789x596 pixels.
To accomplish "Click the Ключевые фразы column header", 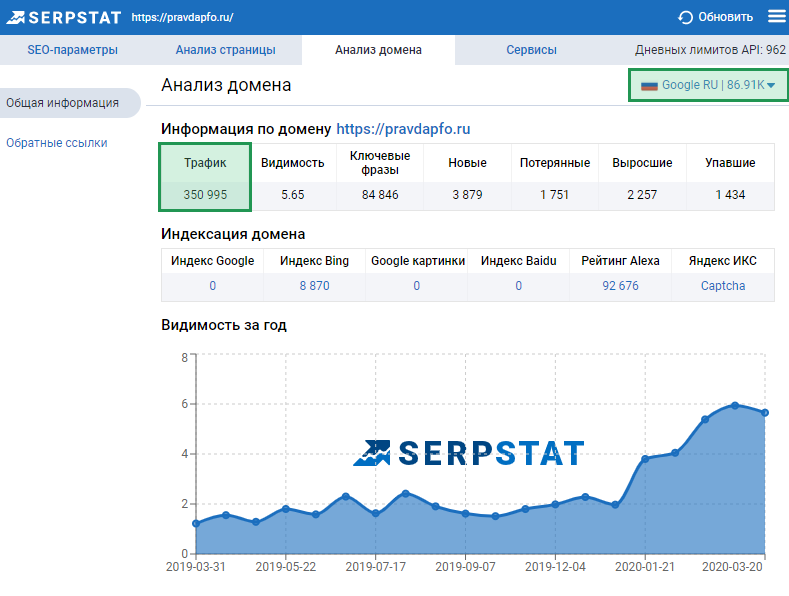I will (x=380, y=163).
